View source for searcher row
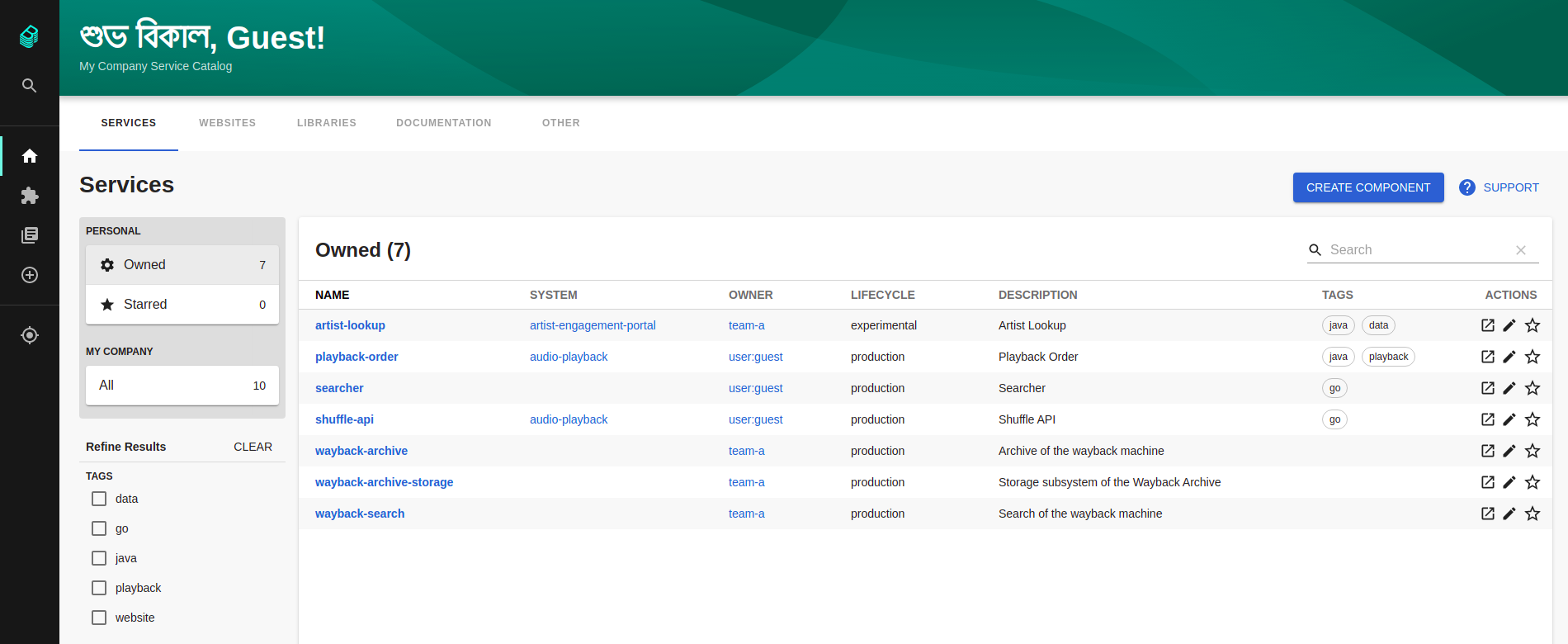 coord(1488,388)
